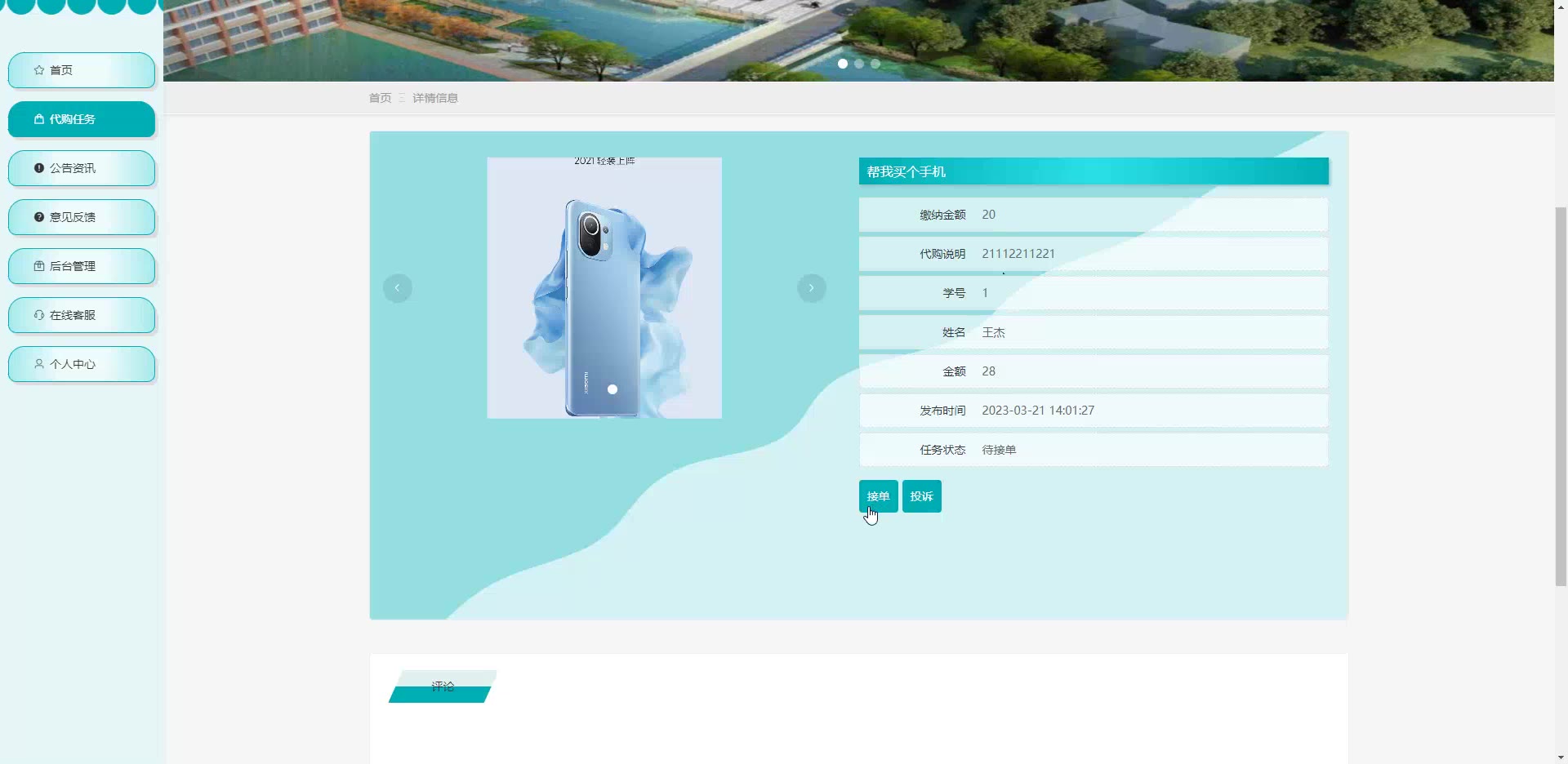Viewport: 1568px width, 764px height.
Task: Switch to the 评论 tab
Action: point(443,686)
